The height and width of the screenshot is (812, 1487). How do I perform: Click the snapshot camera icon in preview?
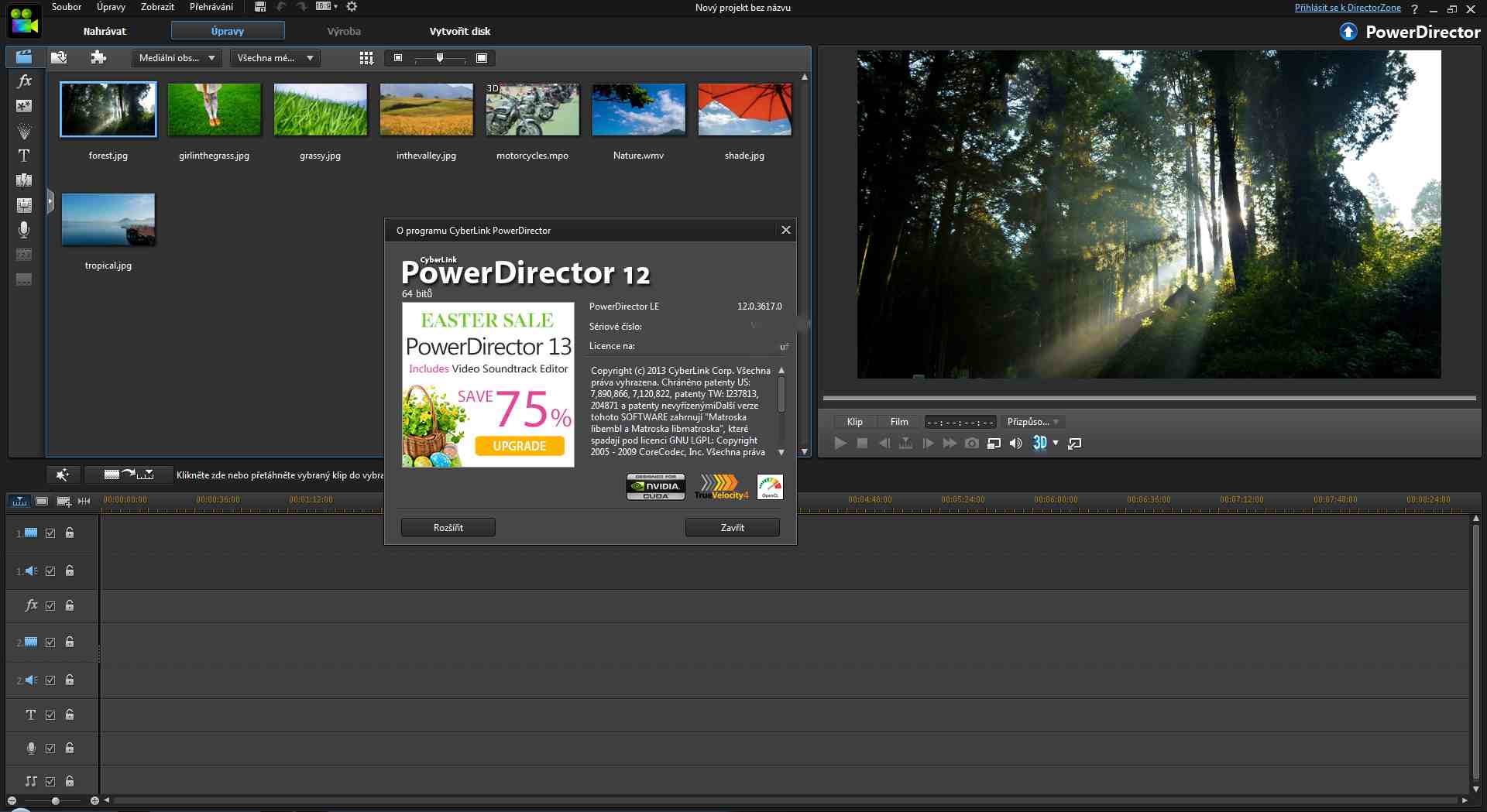972,444
